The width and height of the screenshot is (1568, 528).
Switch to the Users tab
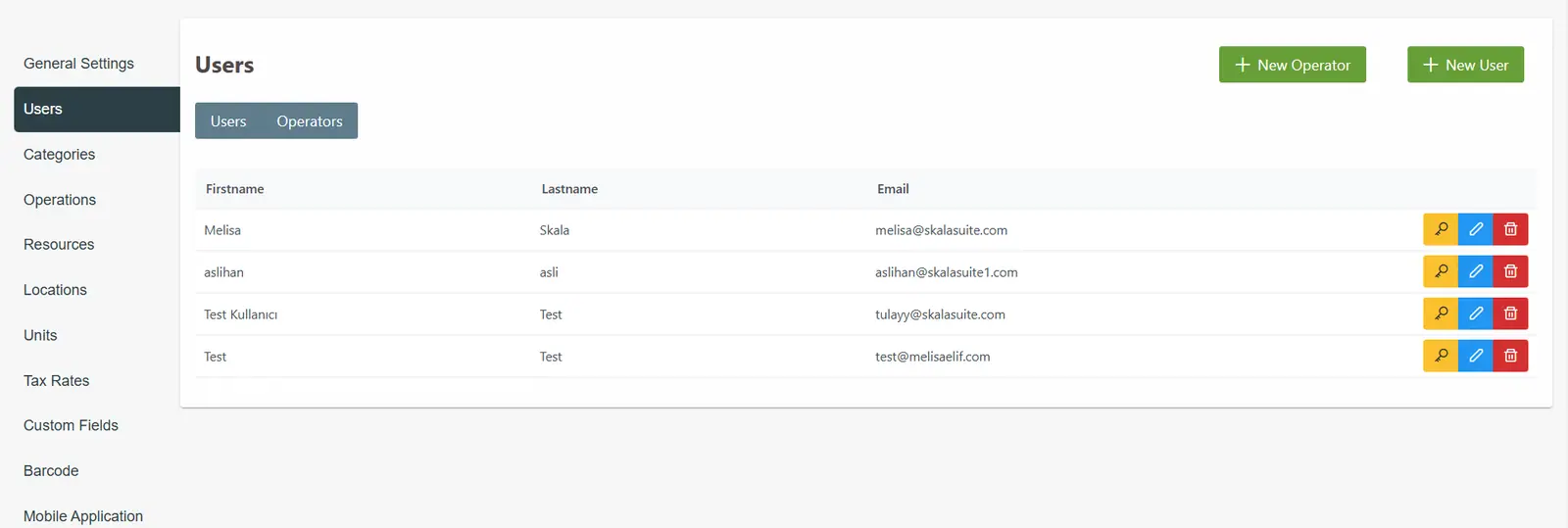point(228,120)
